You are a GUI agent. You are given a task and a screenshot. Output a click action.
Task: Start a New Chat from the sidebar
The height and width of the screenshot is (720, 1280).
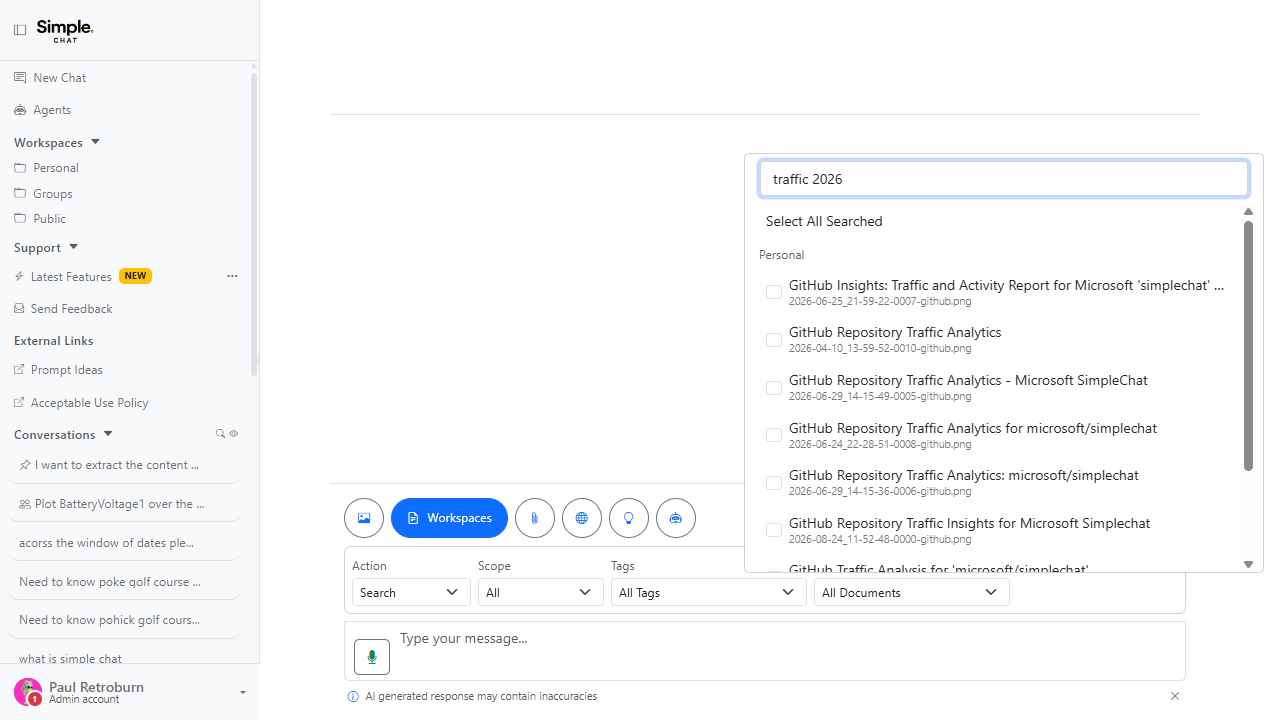[59, 78]
